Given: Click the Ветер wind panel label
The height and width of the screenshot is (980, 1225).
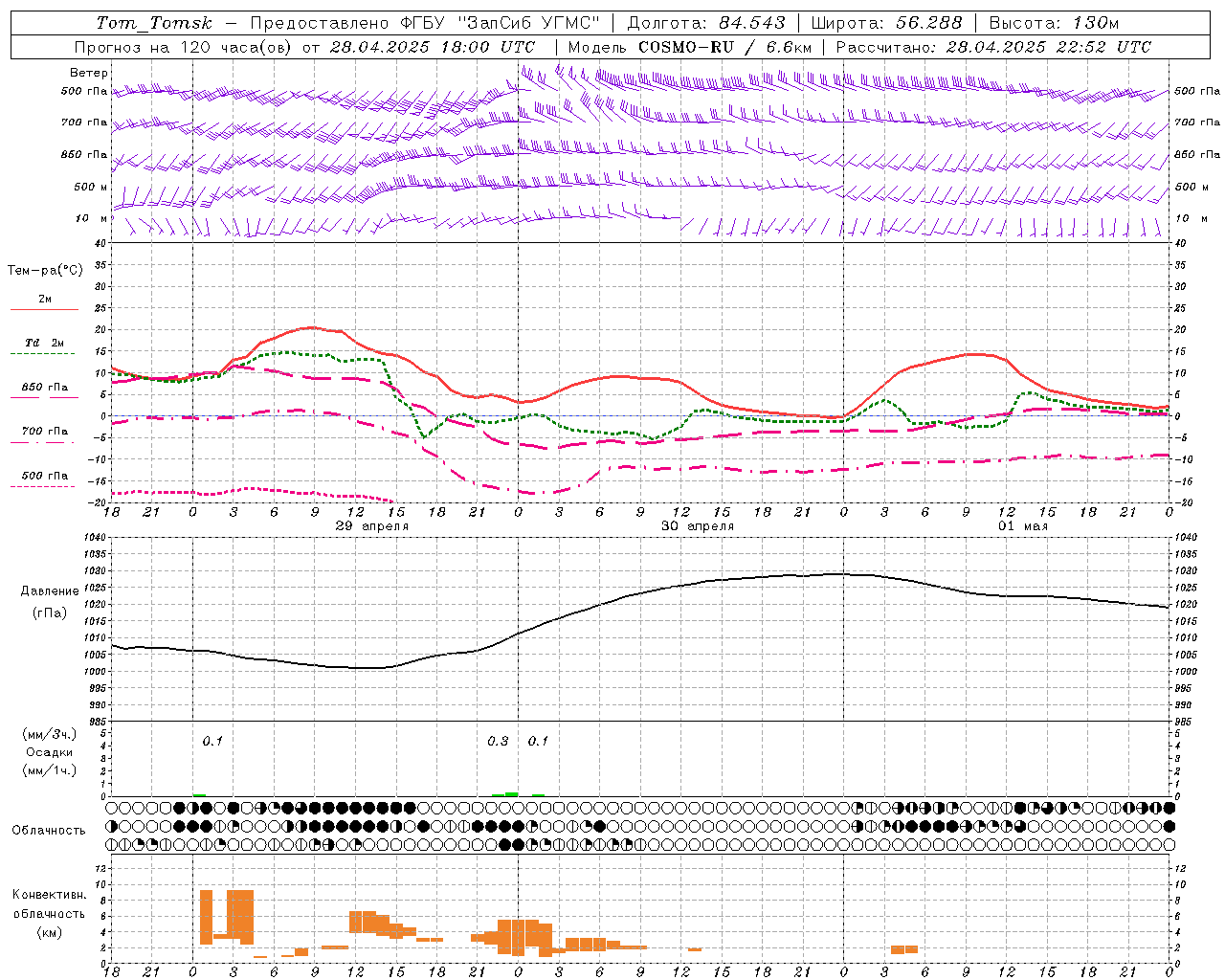Looking at the screenshot, I should (89, 73).
